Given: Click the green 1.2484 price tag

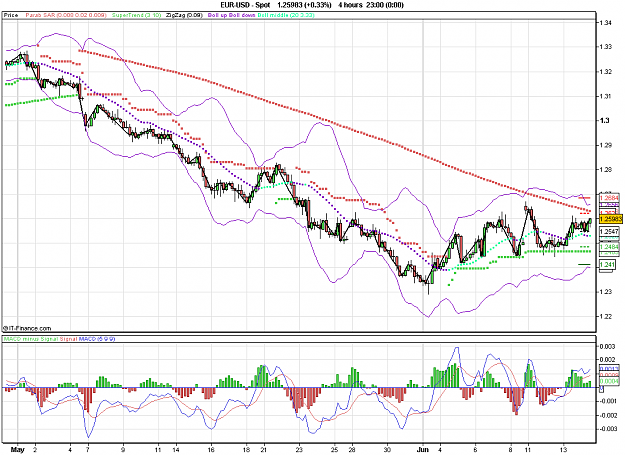Looking at the screenshot, I should point(609,247).
